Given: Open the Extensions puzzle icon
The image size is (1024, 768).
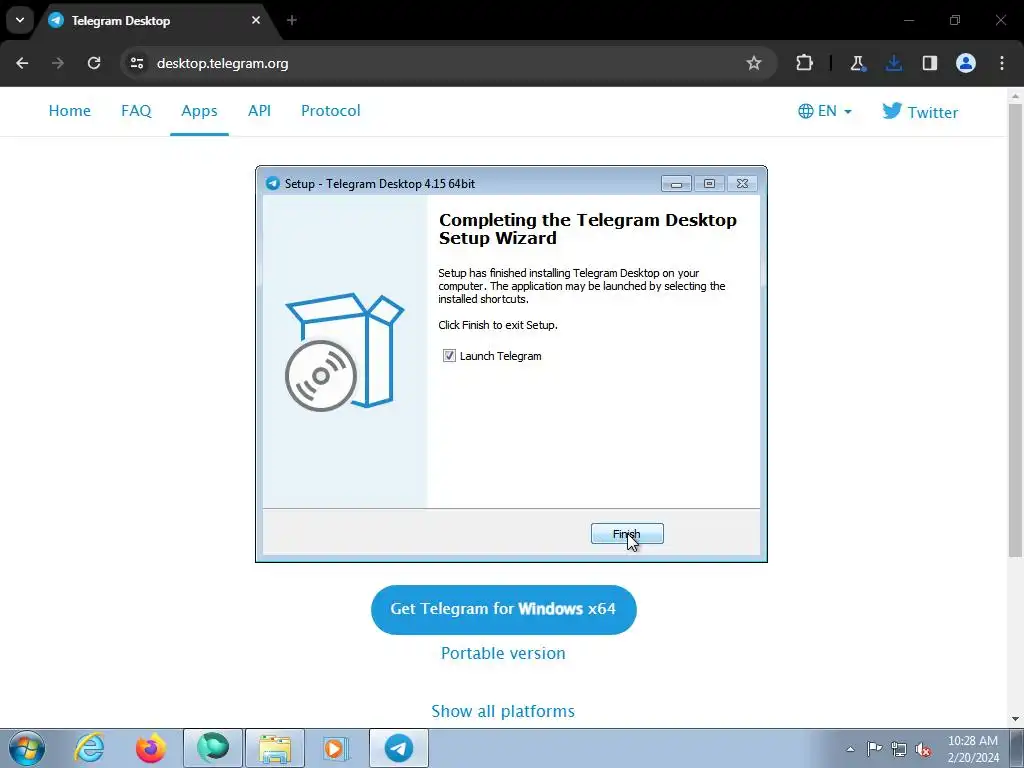Looking at the screenshot, I should [x=805, y=63].
